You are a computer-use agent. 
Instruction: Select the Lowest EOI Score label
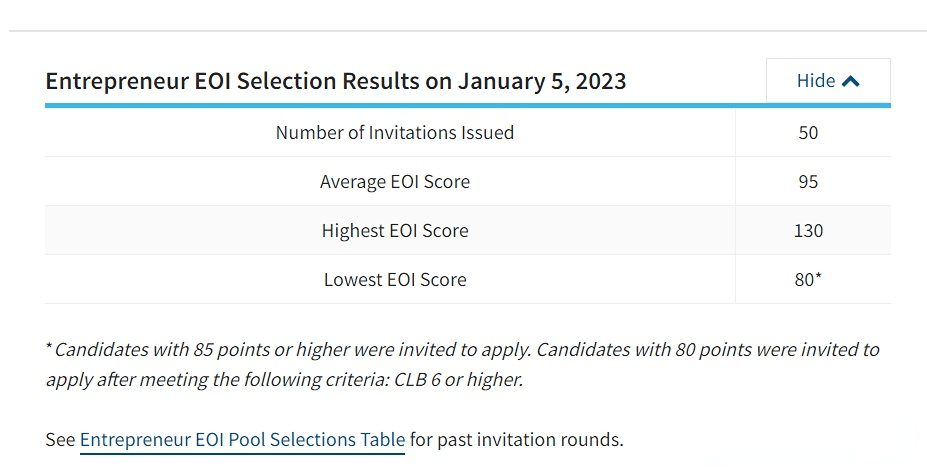[394, 279]
